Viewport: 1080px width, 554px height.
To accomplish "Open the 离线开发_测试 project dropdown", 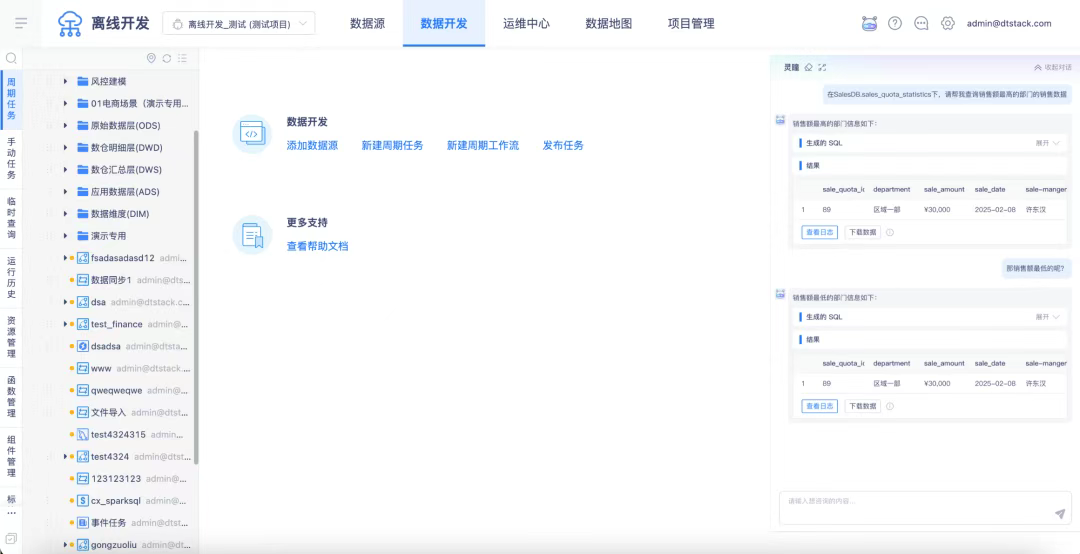I will pos(238,23).
